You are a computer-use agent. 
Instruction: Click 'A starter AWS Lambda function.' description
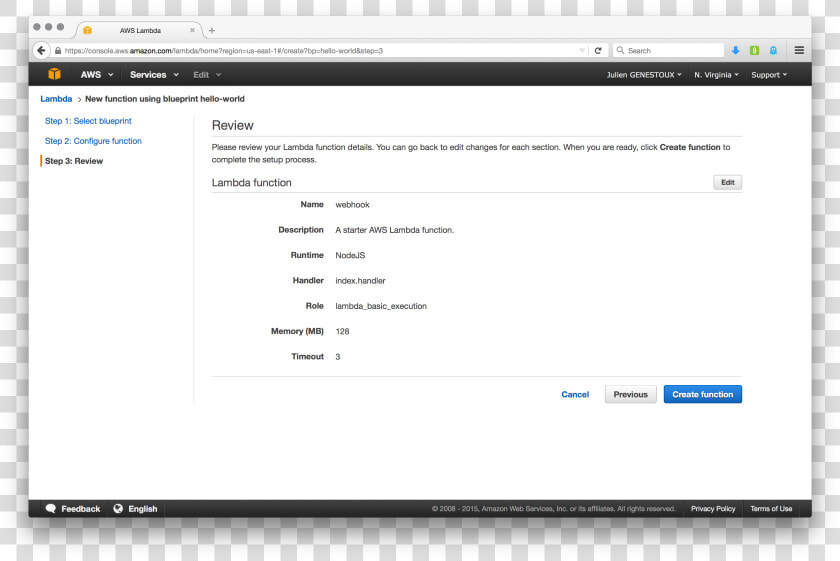pyautogui.click(x=394, y=230)
